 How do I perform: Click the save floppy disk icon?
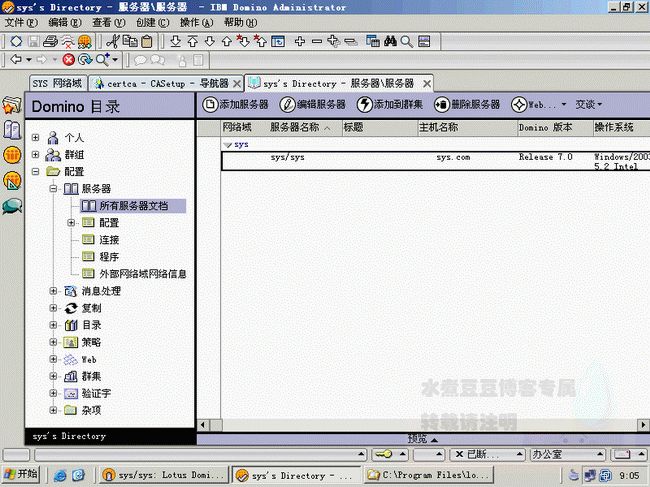pos(34,41)
